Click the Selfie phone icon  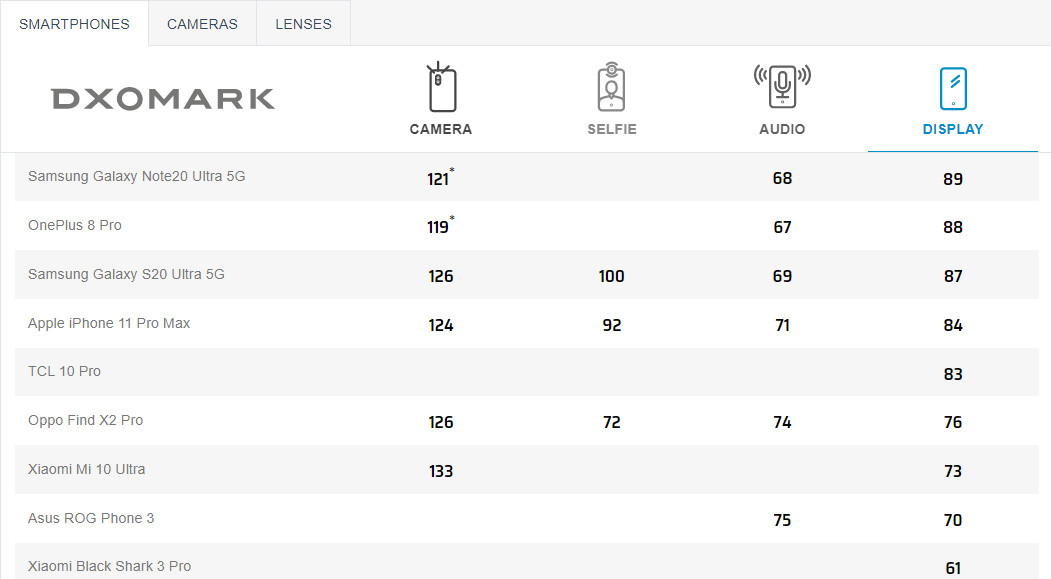[x=611, y=87]
